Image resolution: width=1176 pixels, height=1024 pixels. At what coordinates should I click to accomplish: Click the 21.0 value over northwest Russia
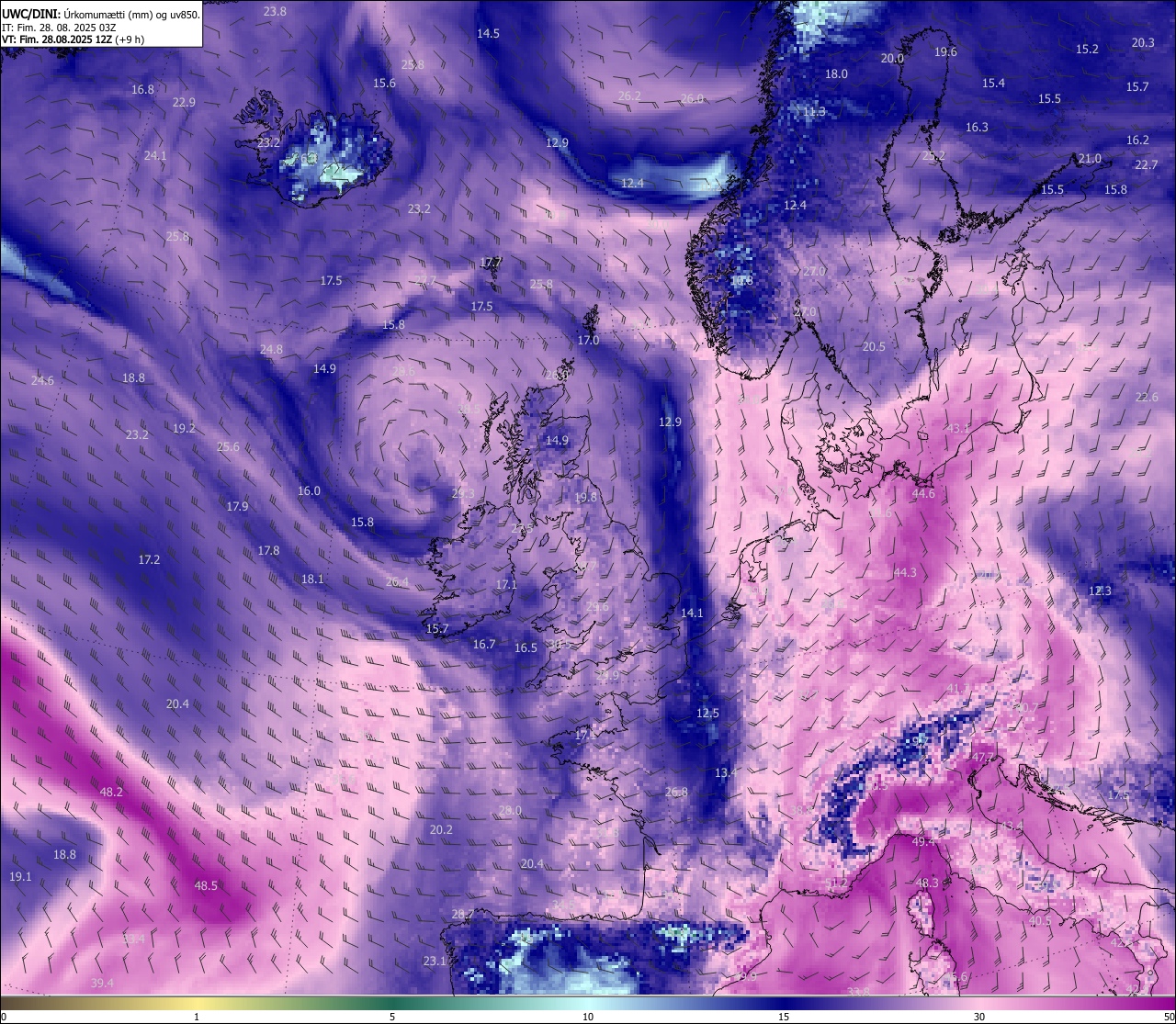1090,158
